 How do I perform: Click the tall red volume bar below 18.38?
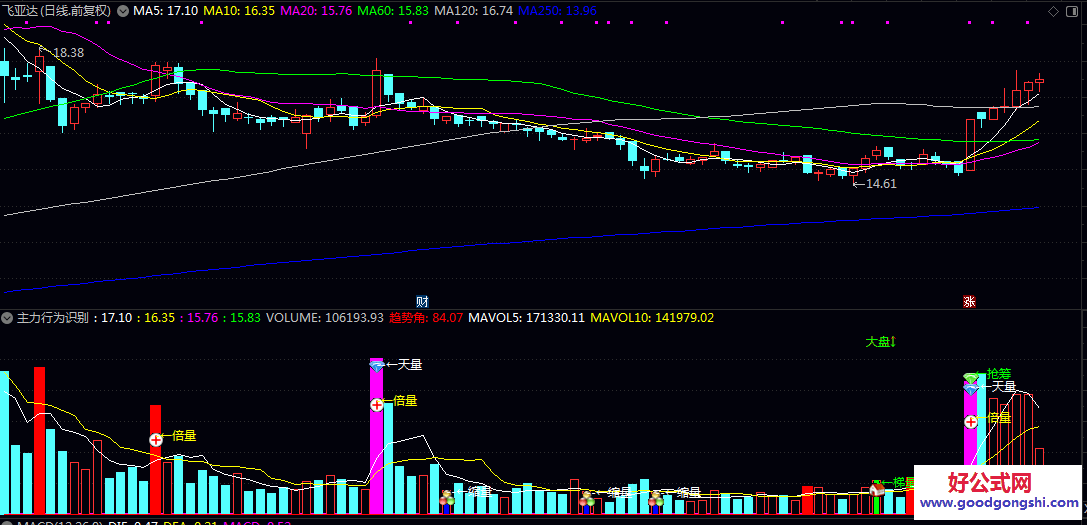pos(40,441)
